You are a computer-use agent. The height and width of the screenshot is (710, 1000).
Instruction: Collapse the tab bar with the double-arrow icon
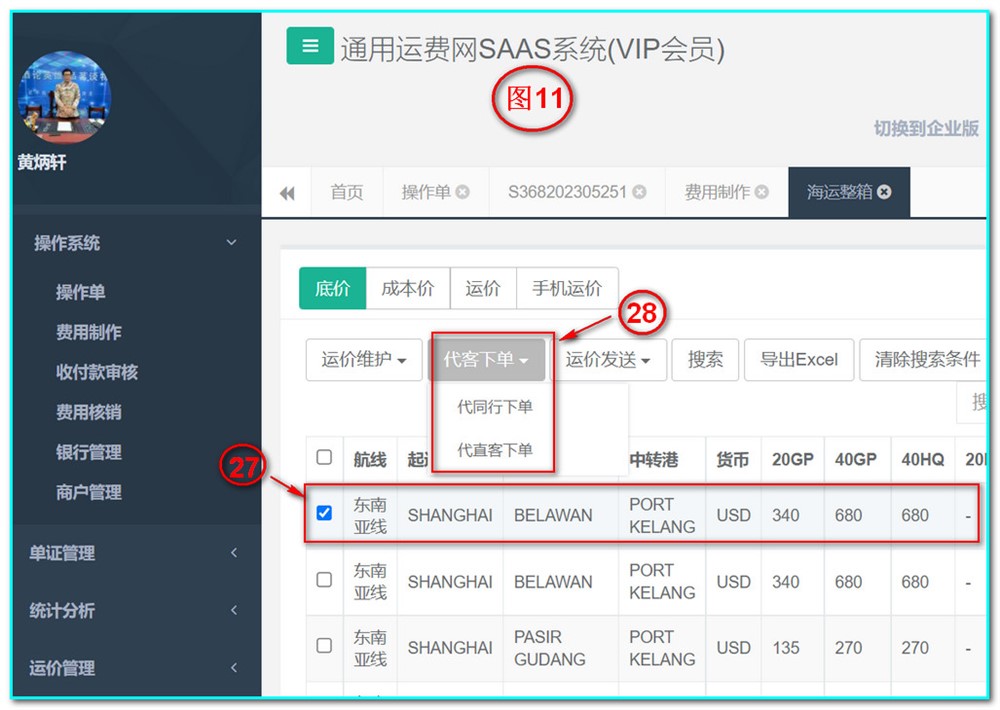[287, 191]
